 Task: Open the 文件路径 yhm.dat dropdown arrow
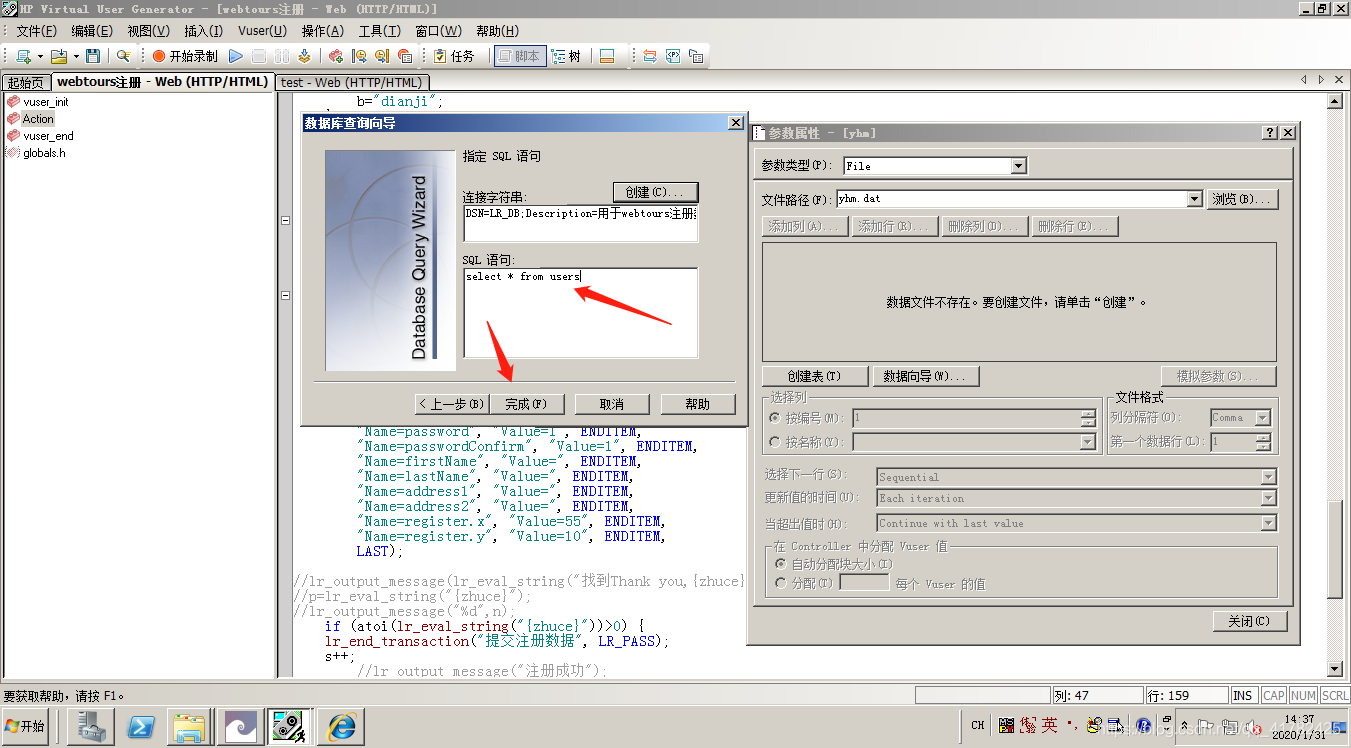click(1194, 199)
